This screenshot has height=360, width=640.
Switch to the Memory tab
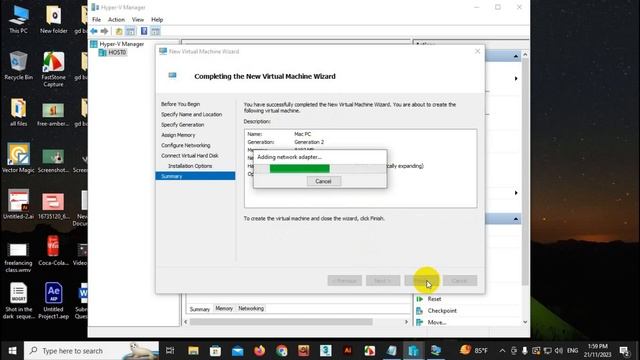(x=224, y=309)
